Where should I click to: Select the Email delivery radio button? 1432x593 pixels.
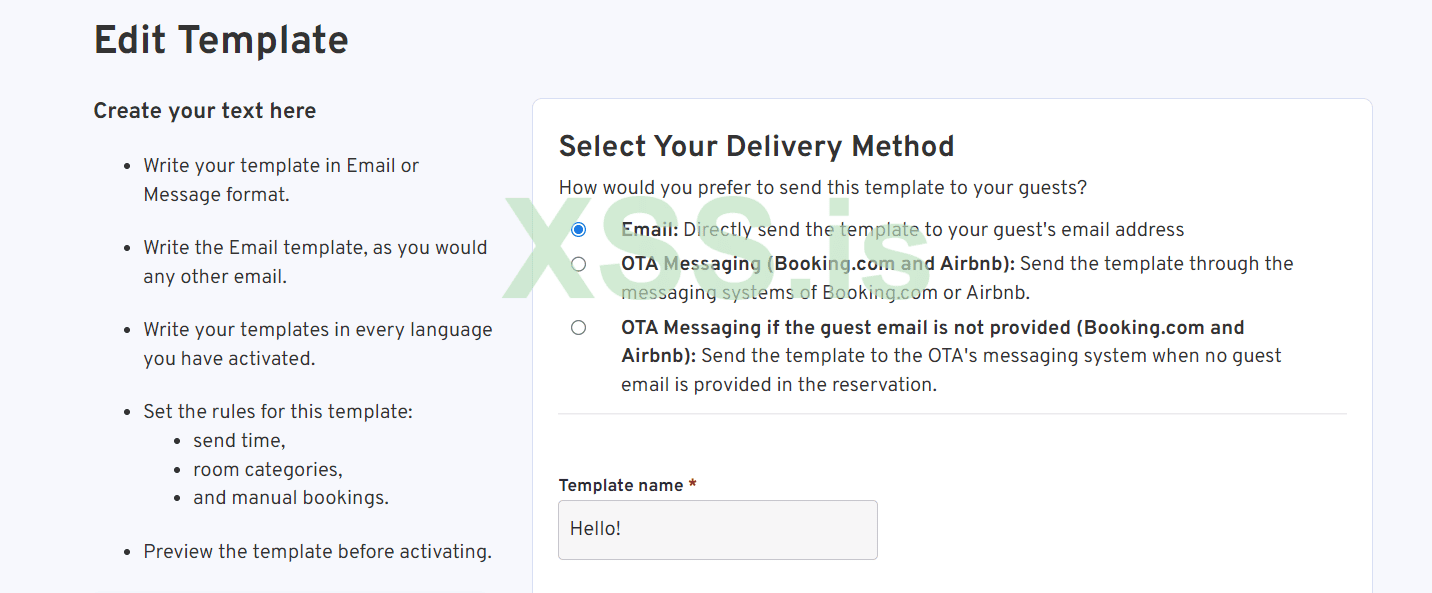[x=578, y=230]
